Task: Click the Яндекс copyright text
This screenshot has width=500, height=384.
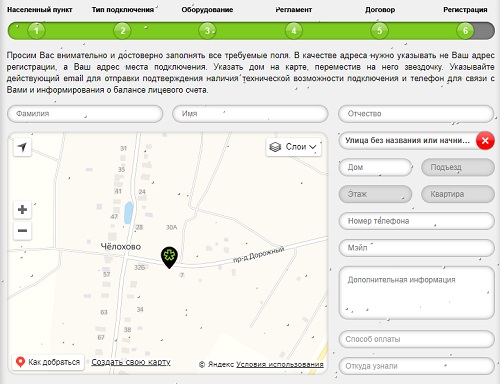Action: (217, 364)
